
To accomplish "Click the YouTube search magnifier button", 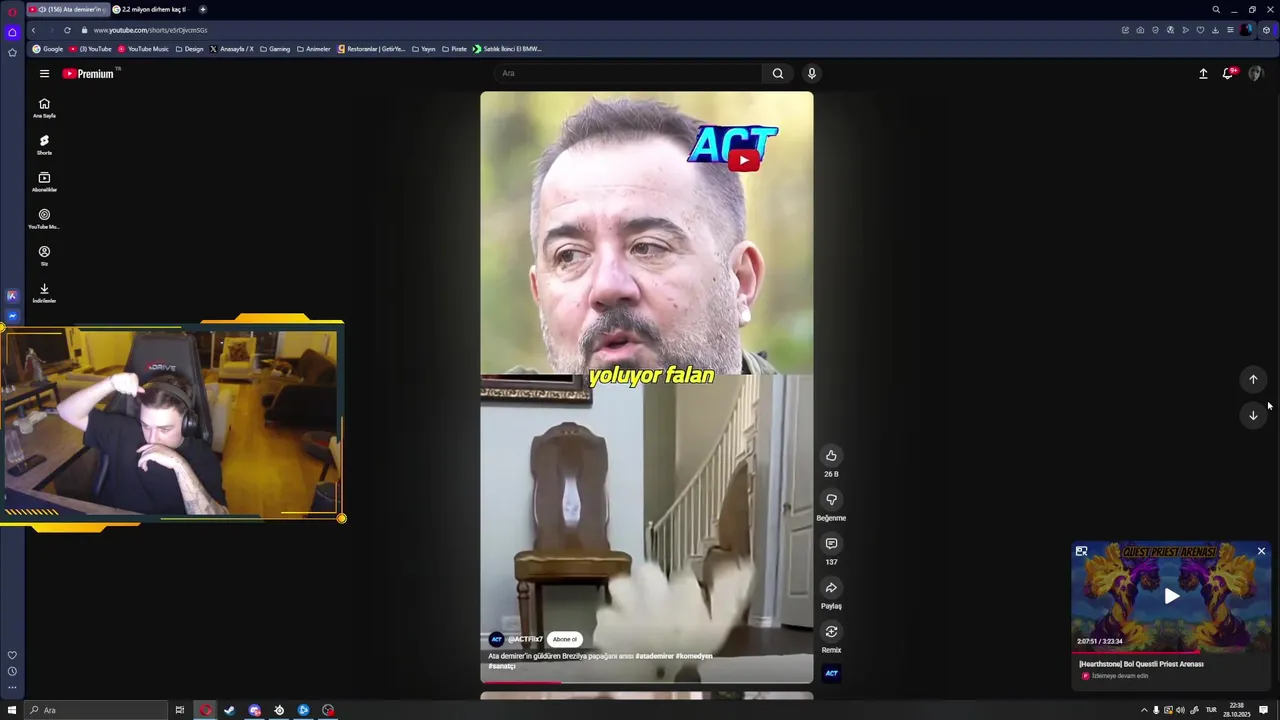I will click(x=777, y=73).
